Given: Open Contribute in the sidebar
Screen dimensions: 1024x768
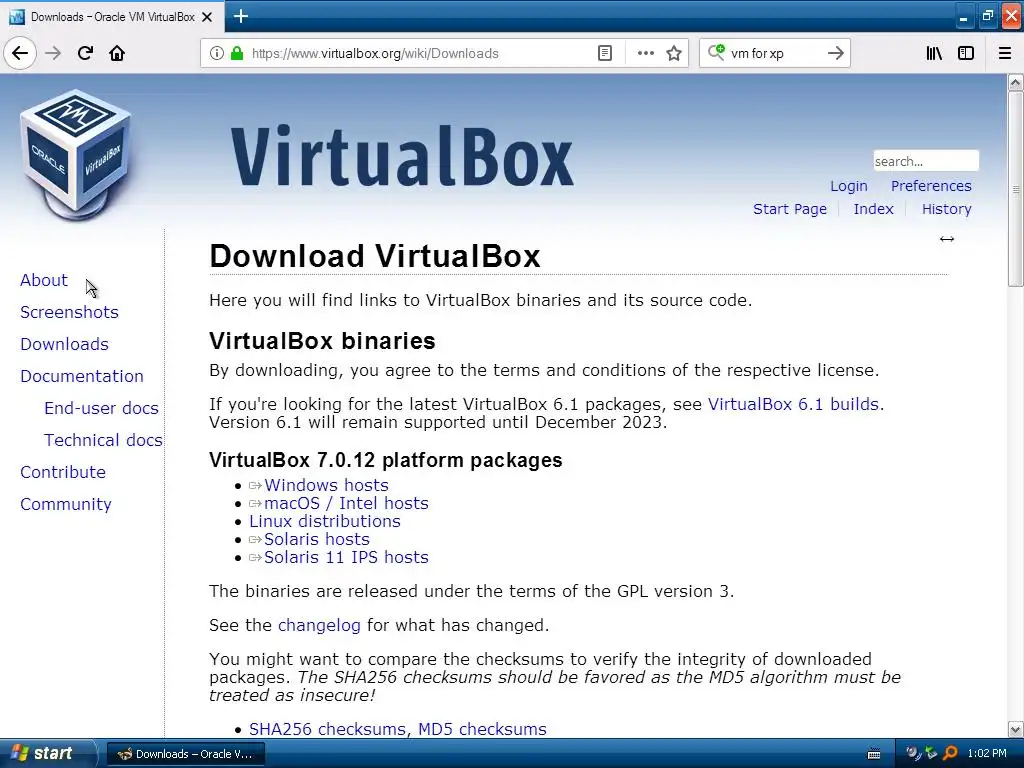Looking at the screenshot, I should pos(63,472).
